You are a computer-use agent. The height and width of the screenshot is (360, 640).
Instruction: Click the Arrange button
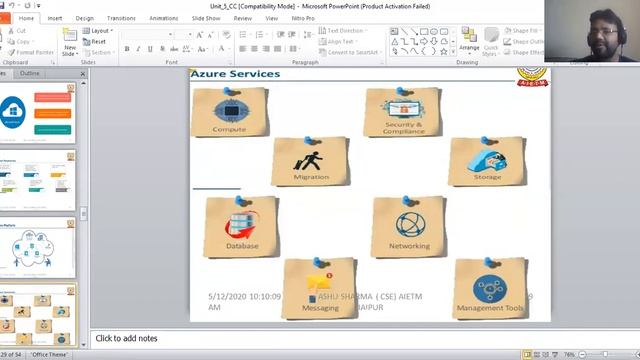point(469,41)
